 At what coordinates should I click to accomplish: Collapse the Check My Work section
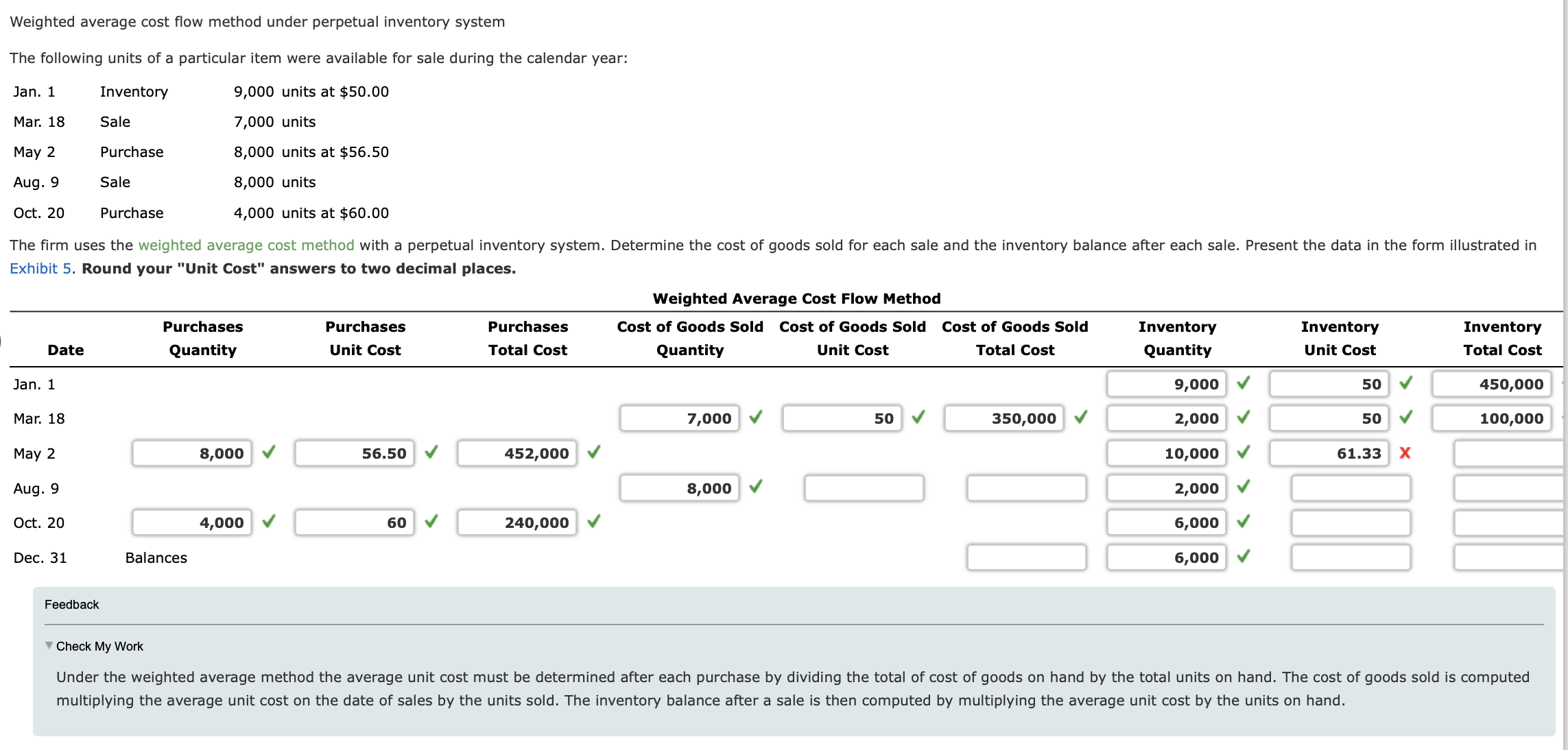pyautogui.click(x=49, y=646)
